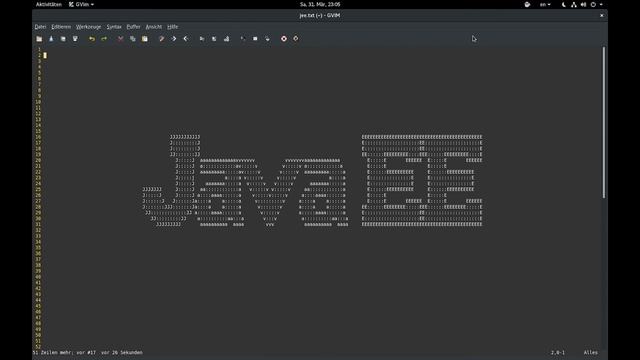This screenshot has width=640, height=360.
Task: Save the current file via toolbar icon
Action: [51, 39]
